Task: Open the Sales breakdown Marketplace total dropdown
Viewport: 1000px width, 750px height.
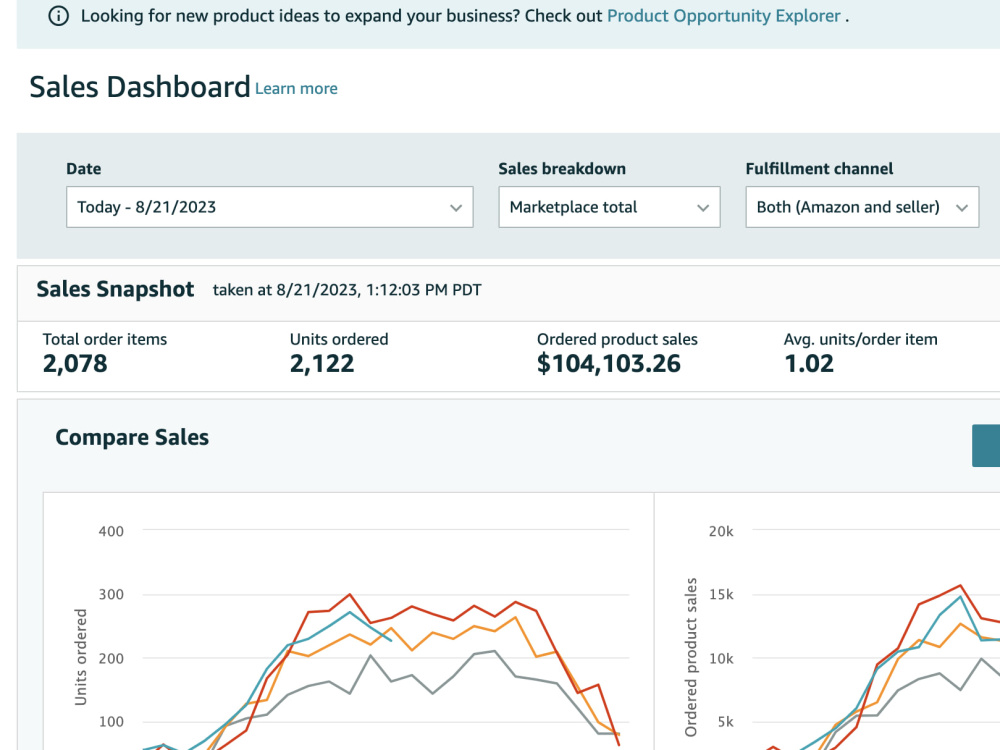Action: point(609,207)
